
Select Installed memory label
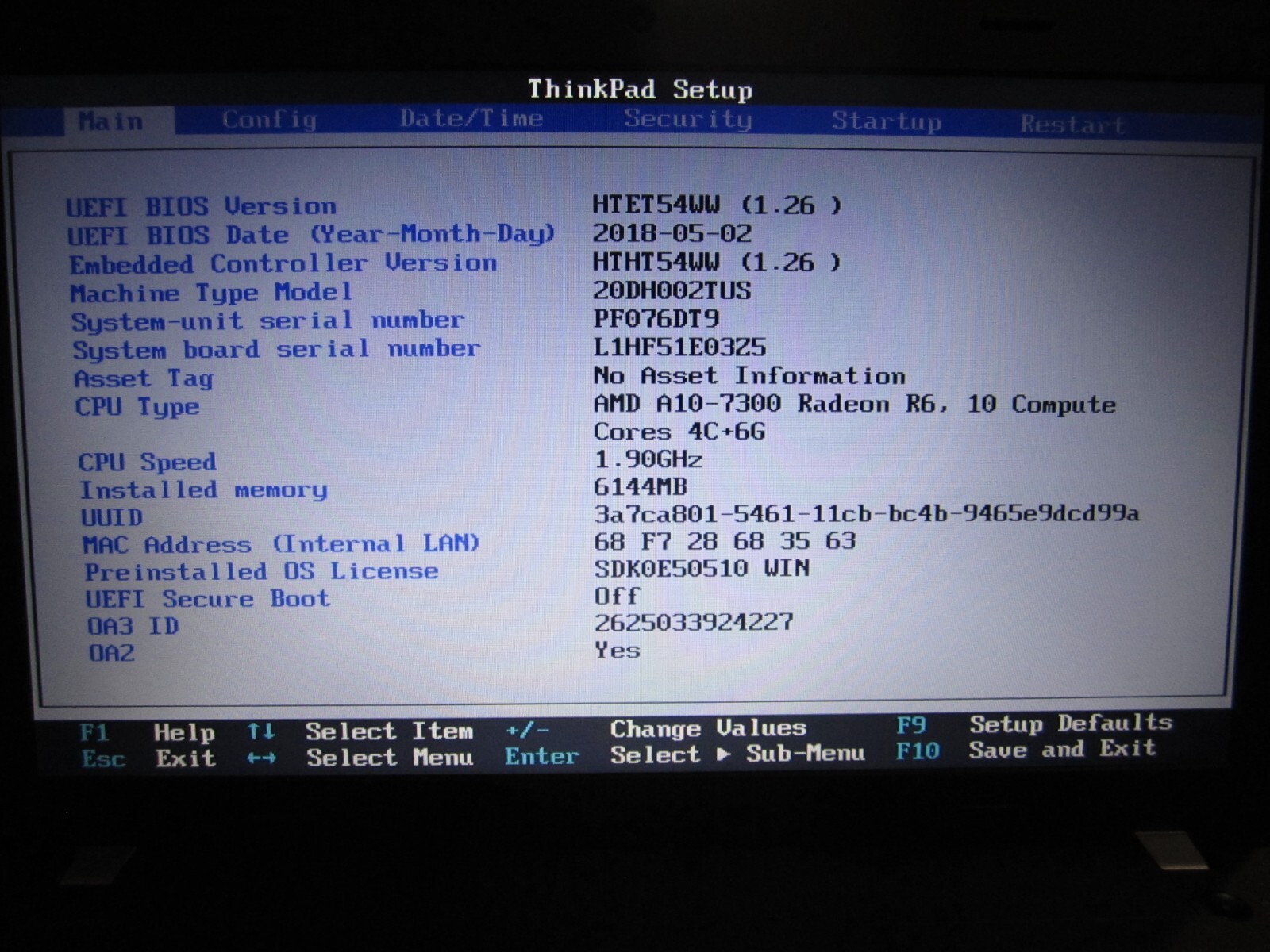click(203, 490)
